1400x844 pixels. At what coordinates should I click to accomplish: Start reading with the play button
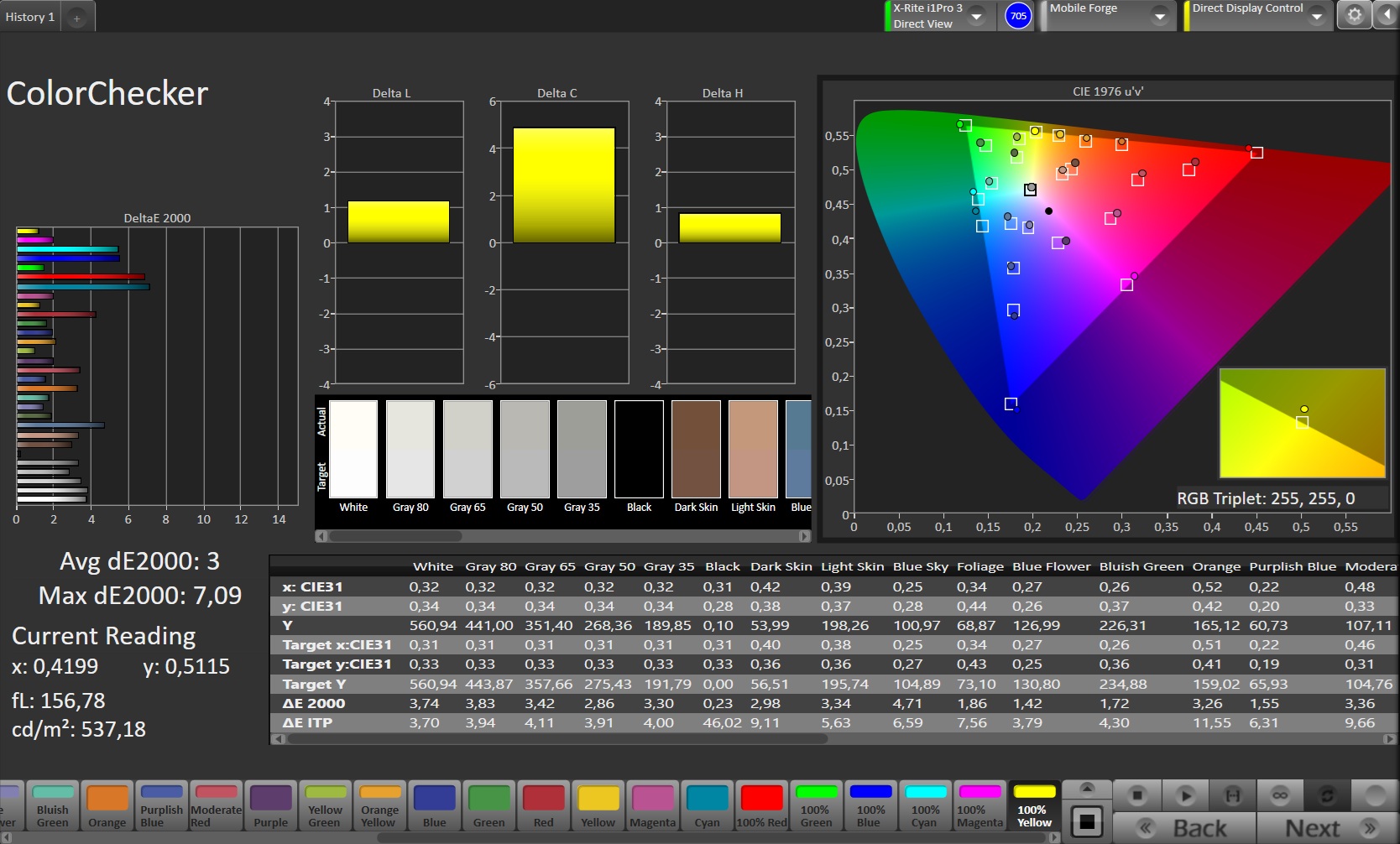(1184, 795)
